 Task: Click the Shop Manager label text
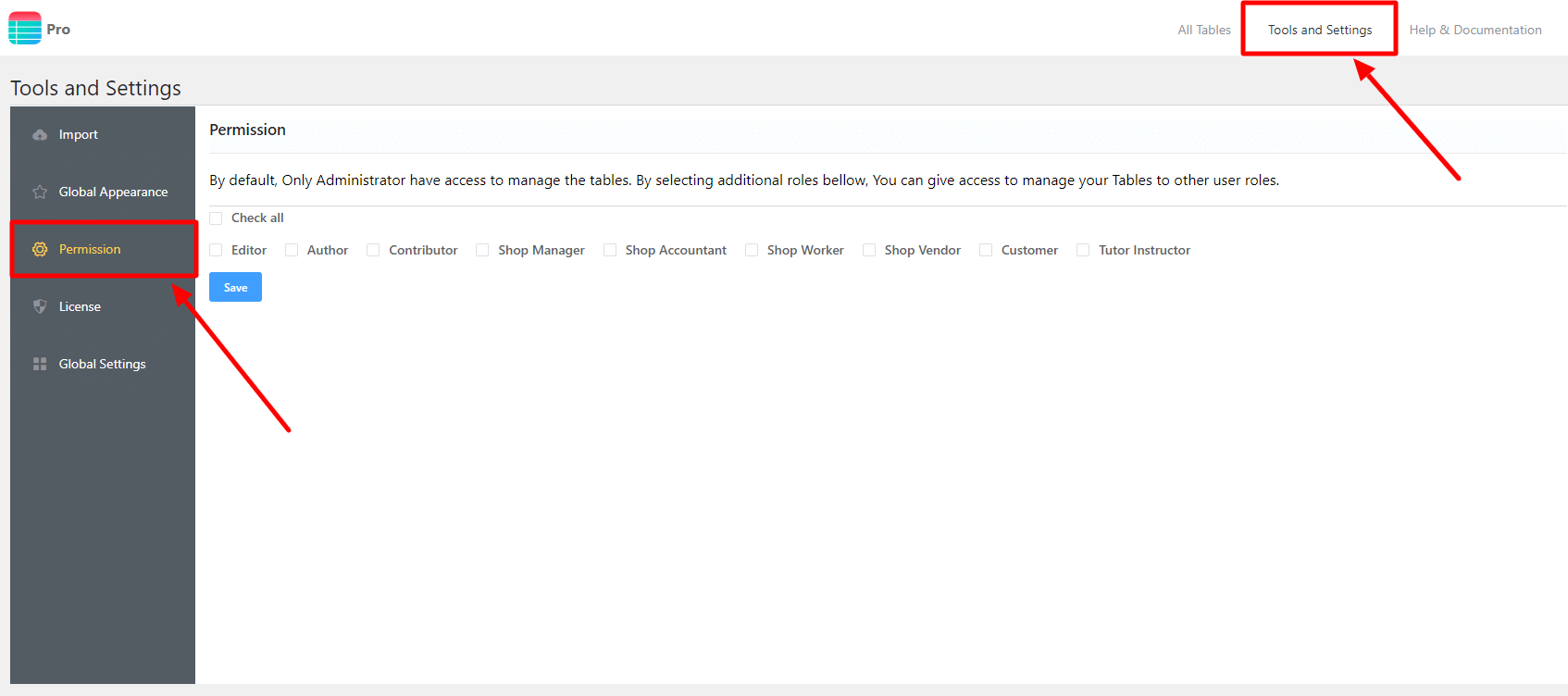(541, 250)
